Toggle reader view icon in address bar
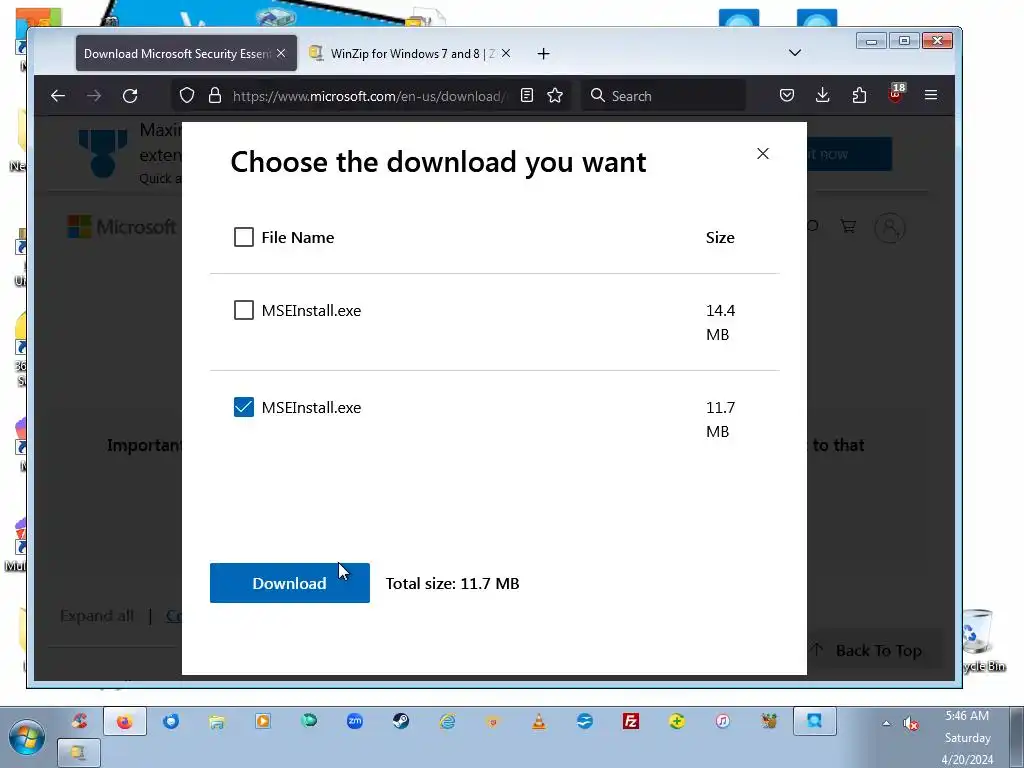Viewport: 1024px width, 768px height. (x=526, y=96)
